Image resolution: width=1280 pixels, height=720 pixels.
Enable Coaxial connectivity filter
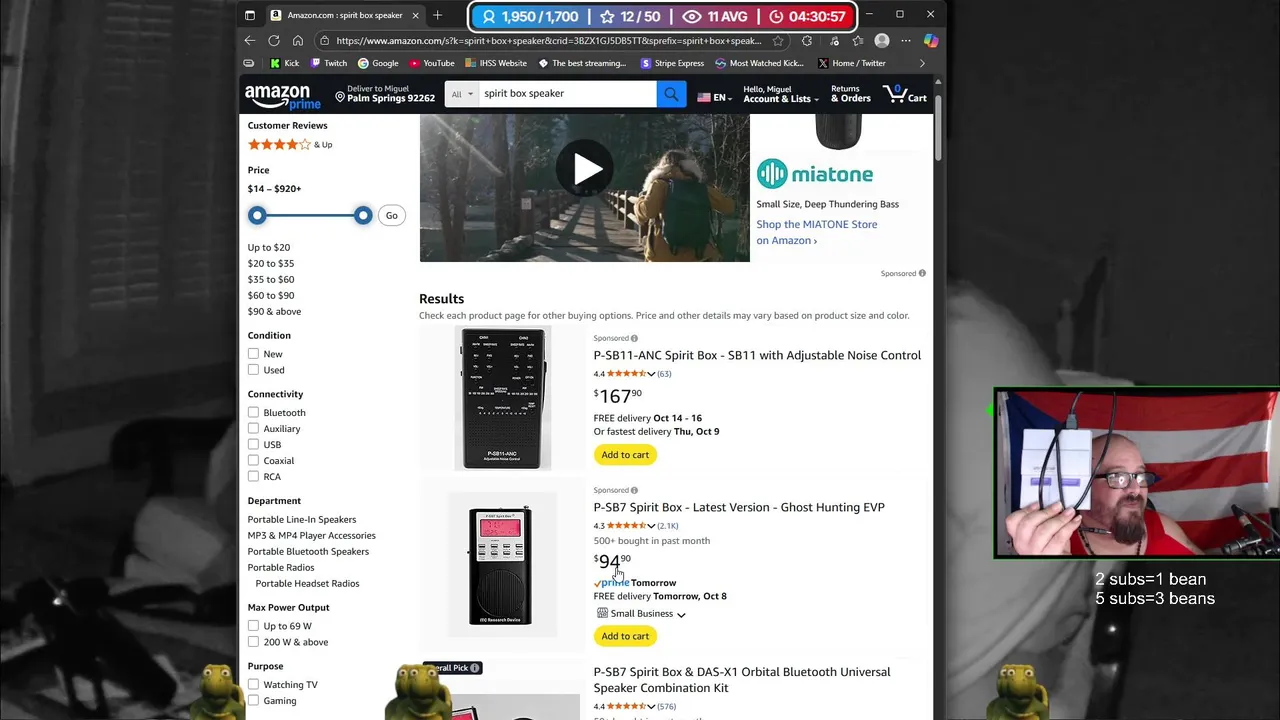254,460
